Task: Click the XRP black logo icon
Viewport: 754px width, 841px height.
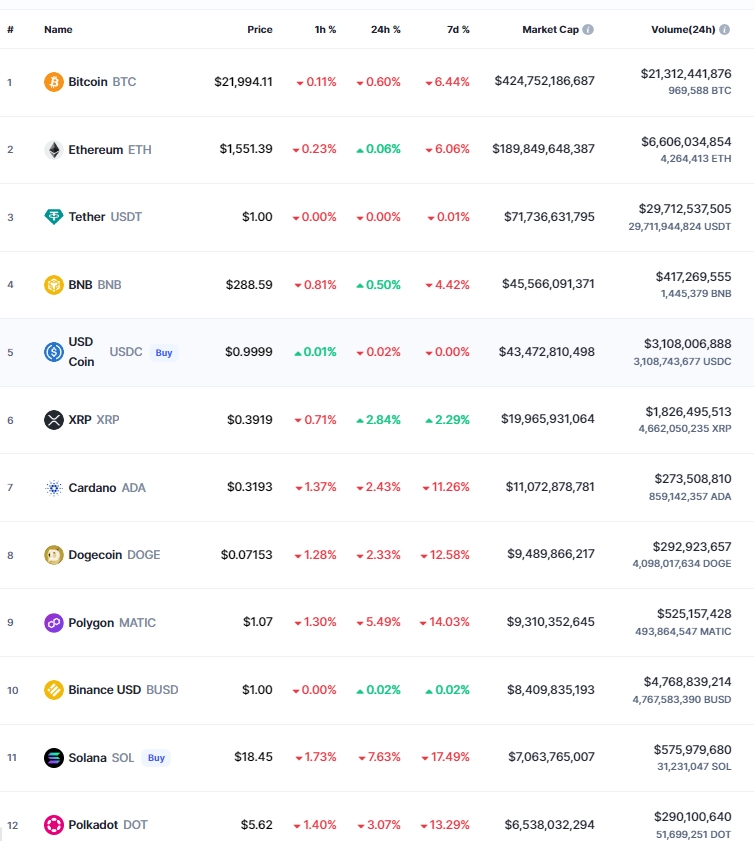Action: pyautogui.click(x=54, y=419)
